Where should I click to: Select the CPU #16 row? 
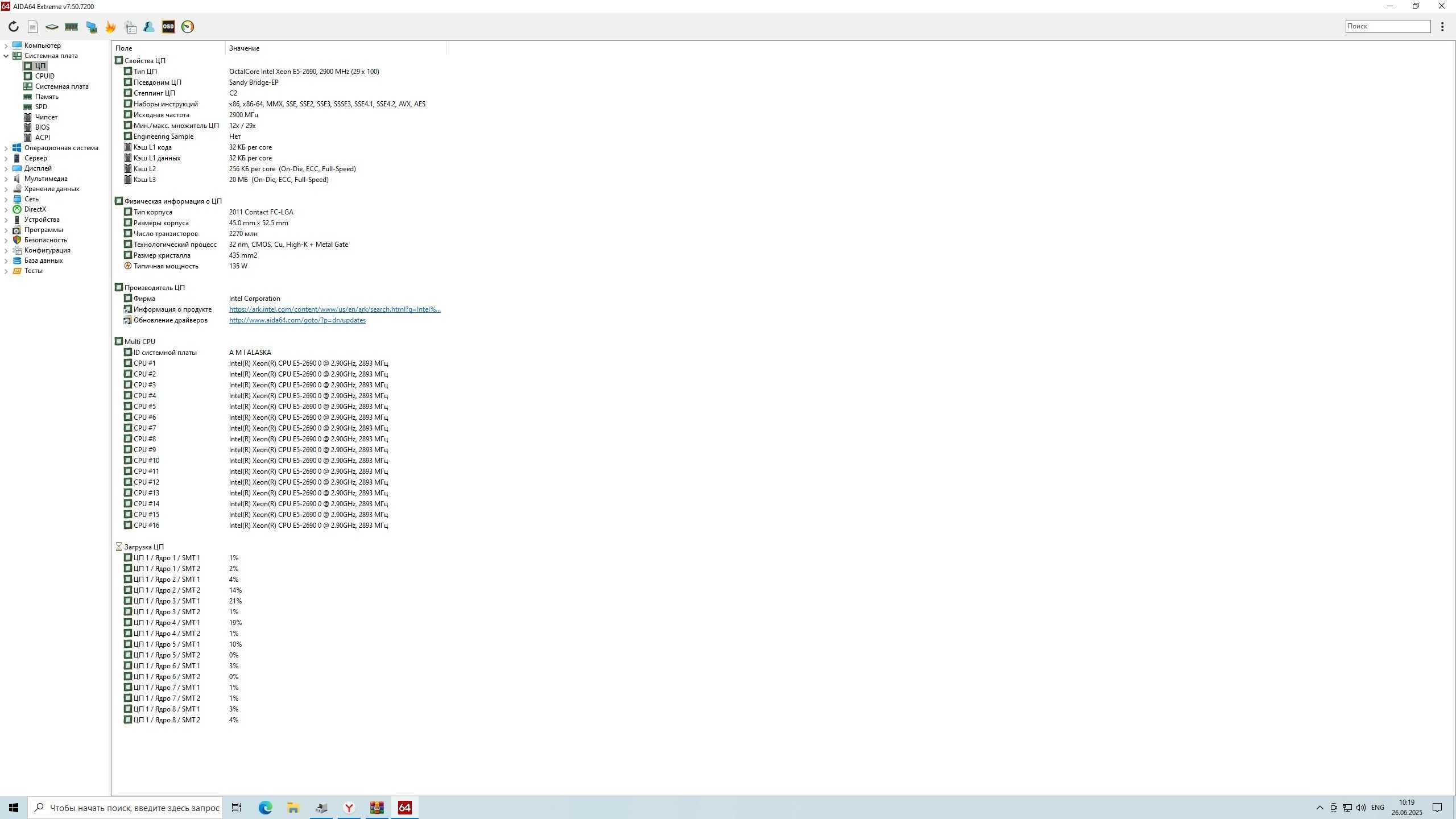click(279, 526)
